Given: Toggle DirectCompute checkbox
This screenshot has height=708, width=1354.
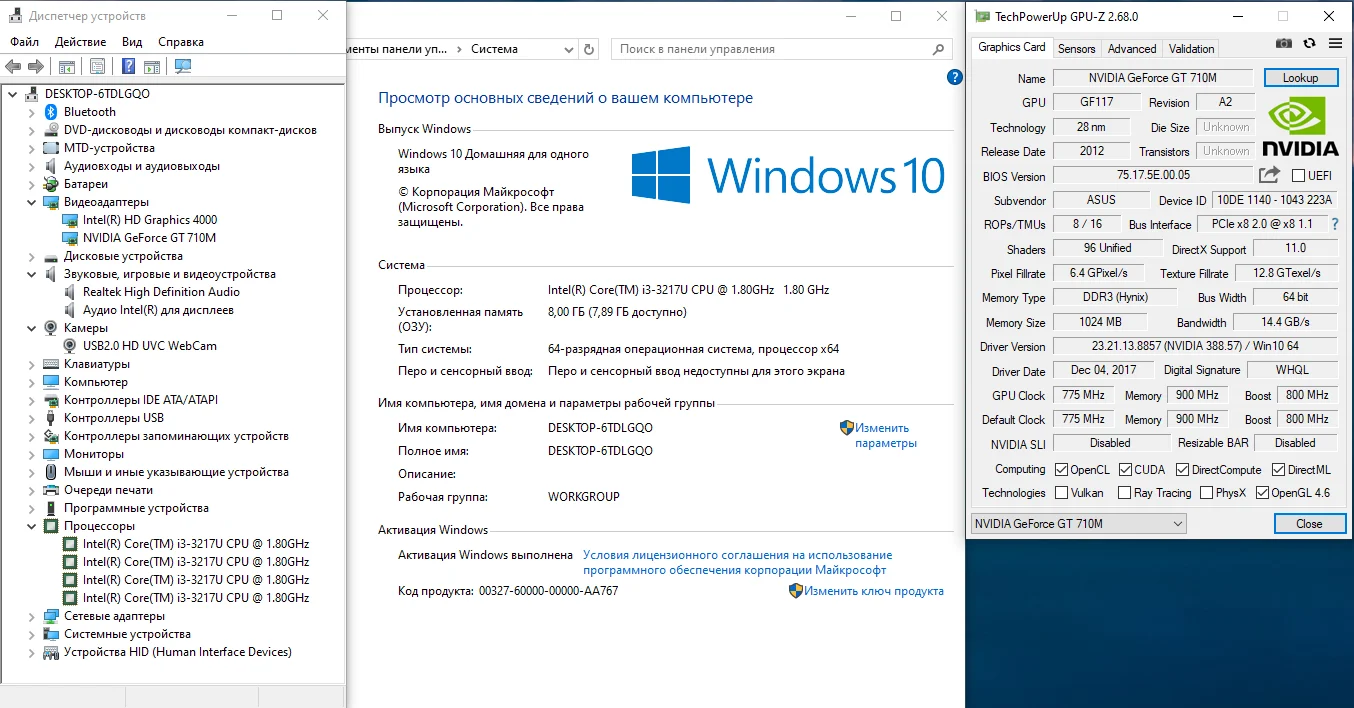Looking at the screenshot, I should click(1182, 469).
